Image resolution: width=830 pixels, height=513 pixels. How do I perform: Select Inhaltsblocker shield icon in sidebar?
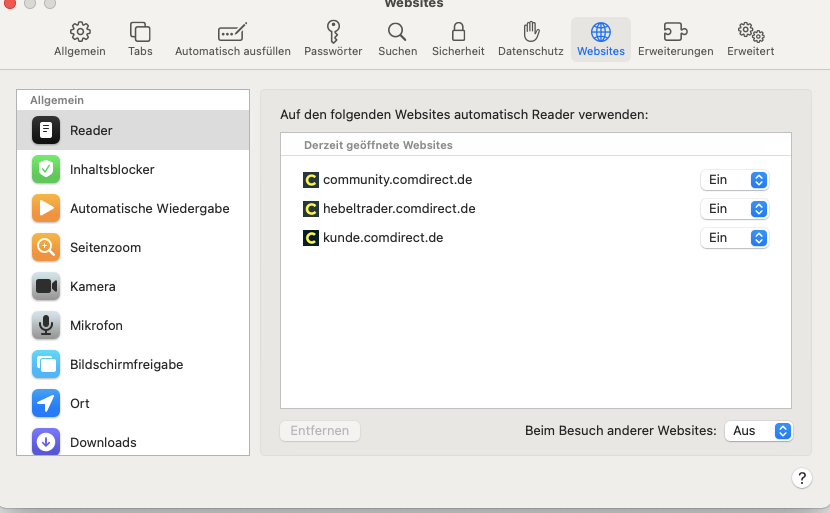[46, 169]
